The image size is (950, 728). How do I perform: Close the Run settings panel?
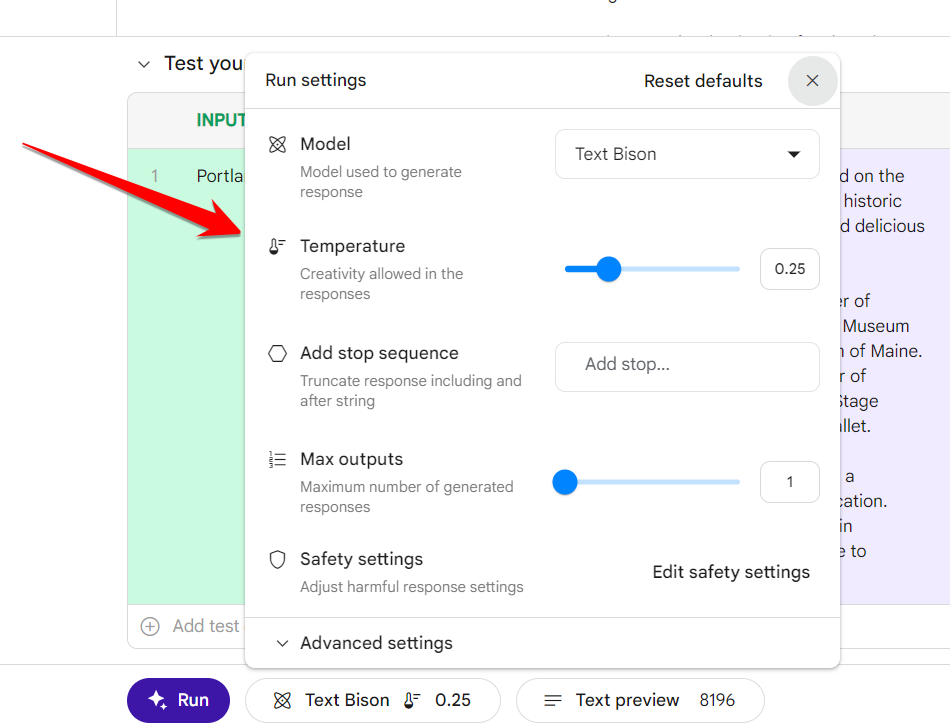tap(812, 81)
